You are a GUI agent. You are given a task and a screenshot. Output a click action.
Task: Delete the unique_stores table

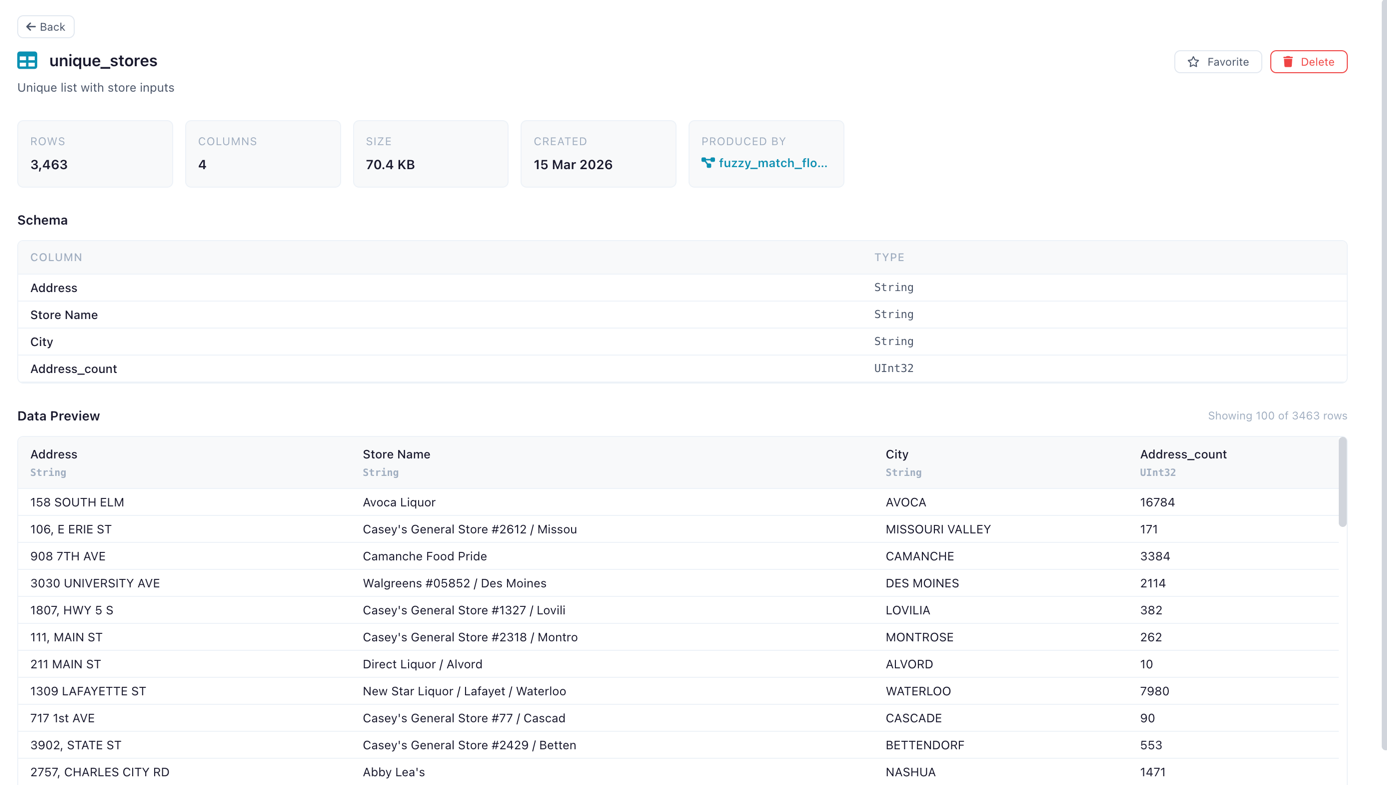click(1308, 62)
